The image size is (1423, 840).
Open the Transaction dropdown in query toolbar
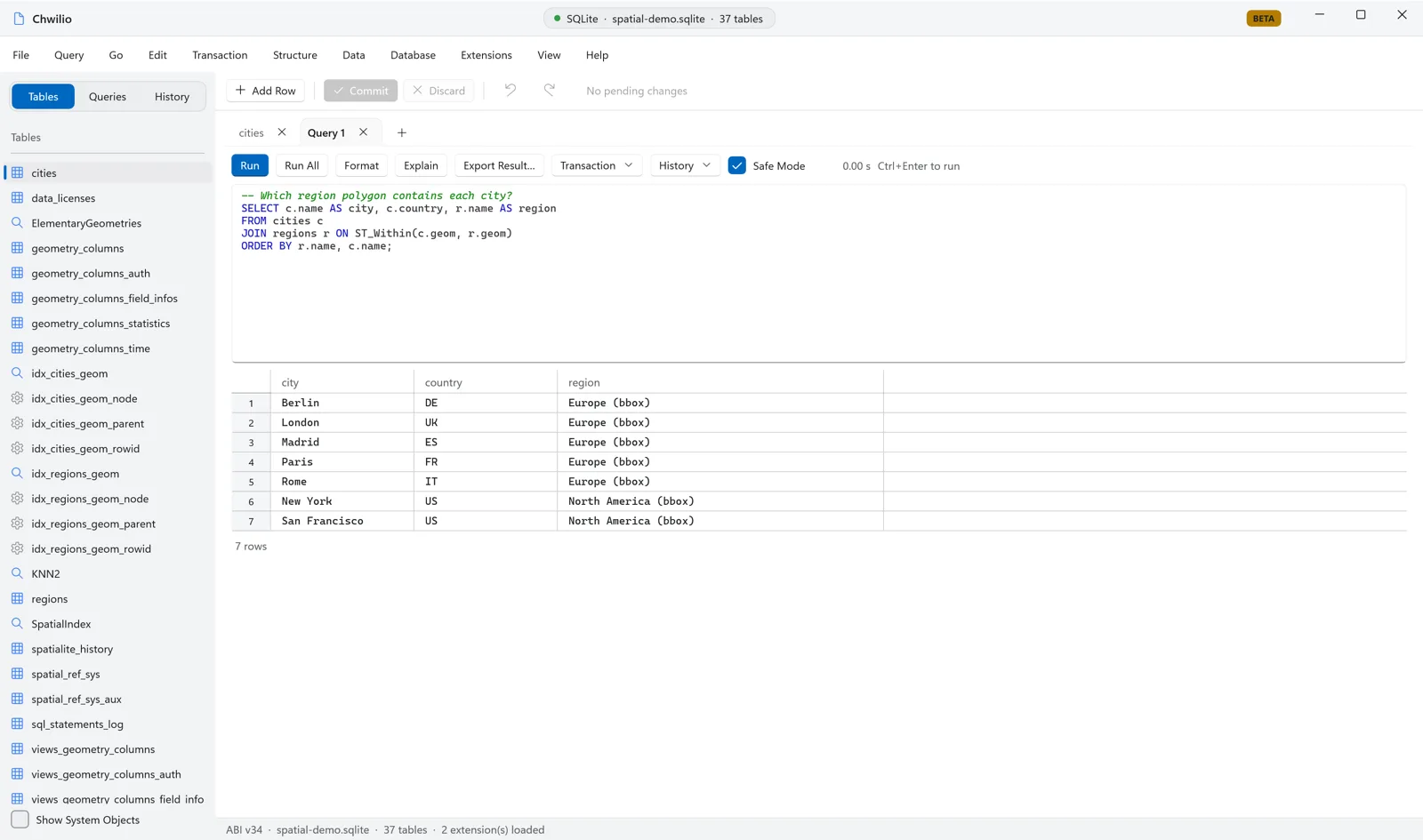click(597, 165)
